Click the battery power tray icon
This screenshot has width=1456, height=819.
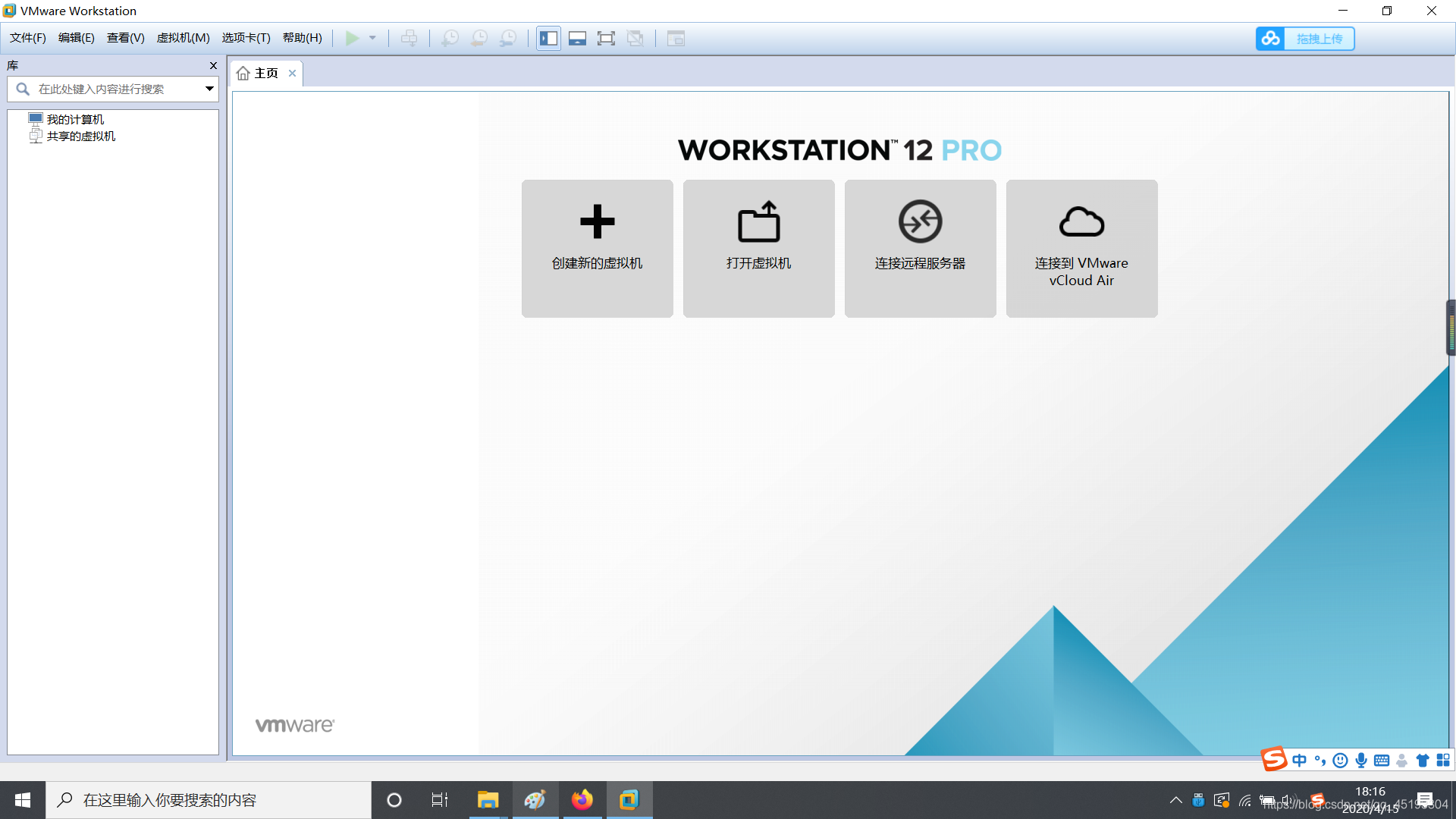[x=1267, y=800]
